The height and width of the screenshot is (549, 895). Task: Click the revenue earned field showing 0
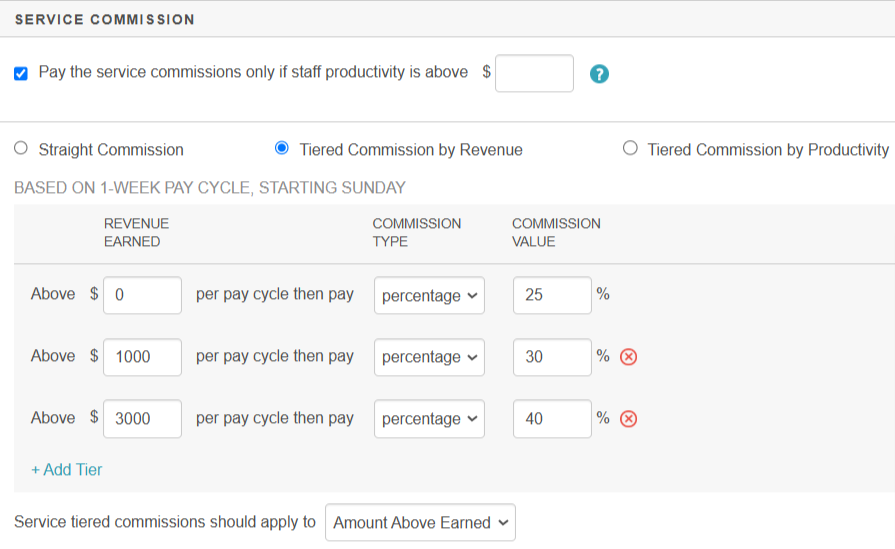[142, 296]
